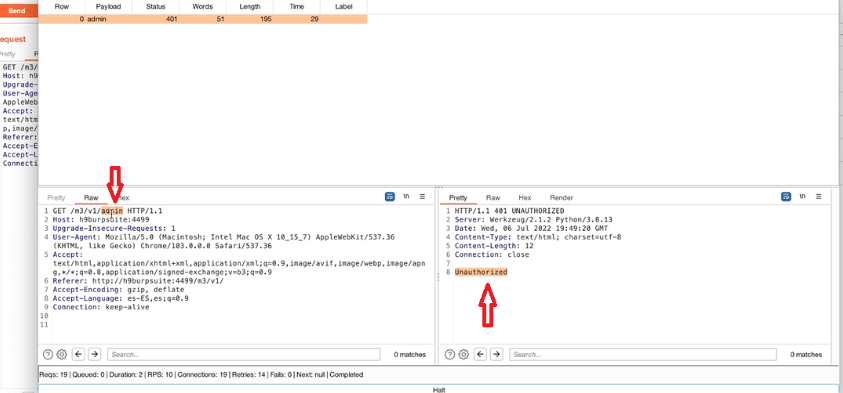
Task: Sort the results table by the Status column
Action: (x=155, y=7)
